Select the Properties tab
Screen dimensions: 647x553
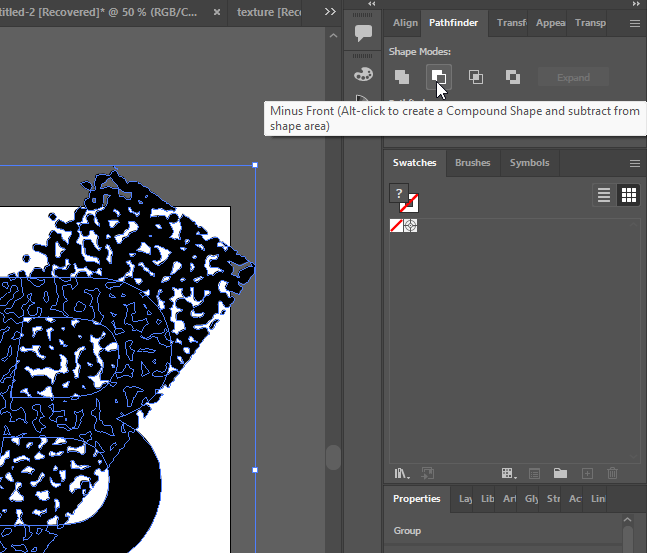417,499
